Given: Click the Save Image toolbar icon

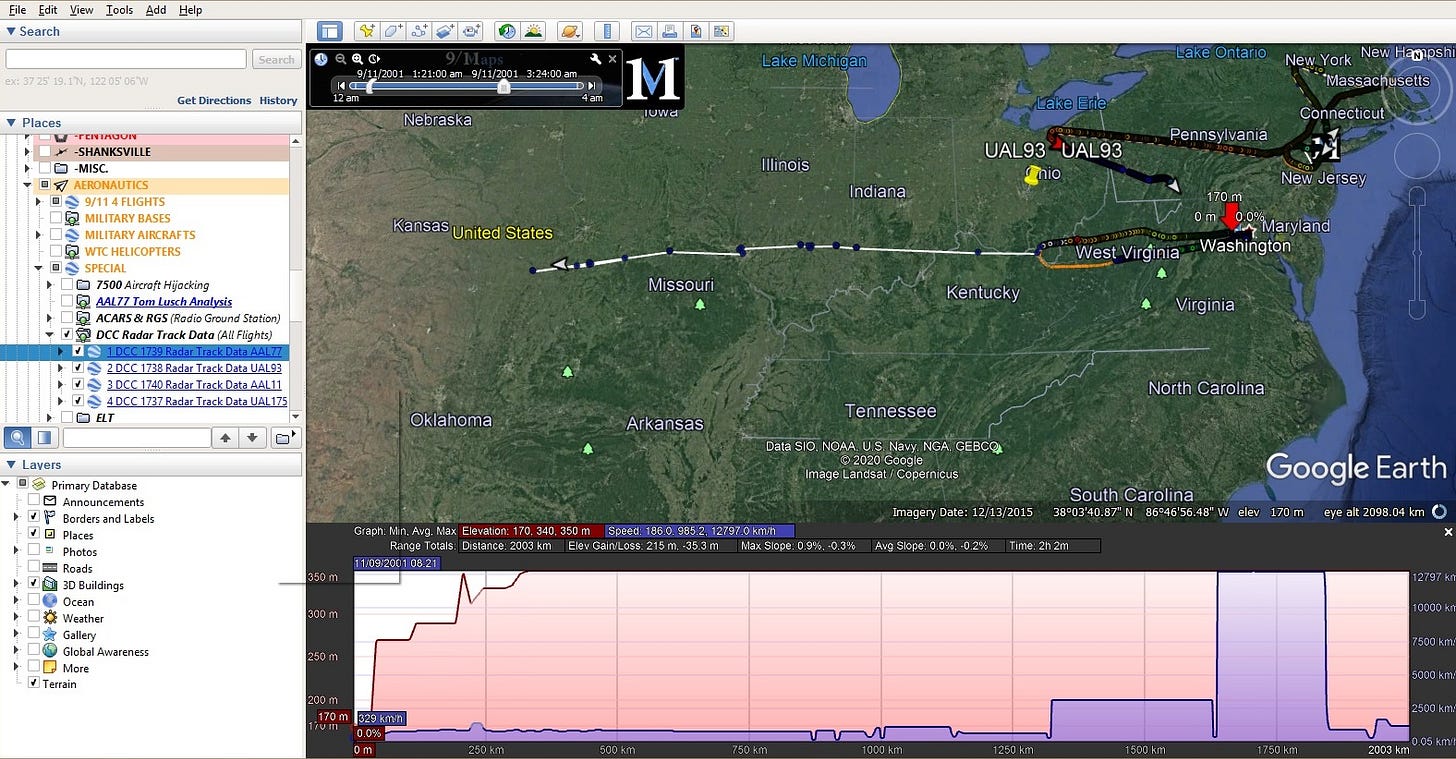Looking at the screenshot, I should pyautogui.click(x=696, y=31).
